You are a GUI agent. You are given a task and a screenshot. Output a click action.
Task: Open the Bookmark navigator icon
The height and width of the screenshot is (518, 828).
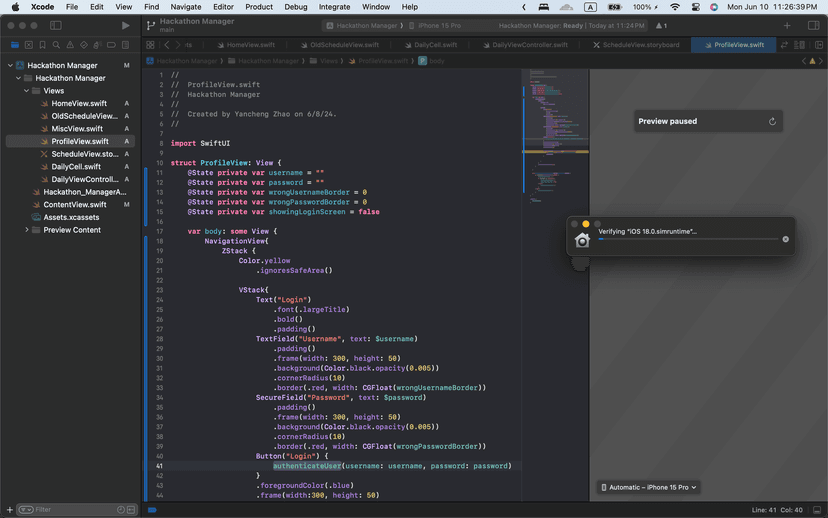pyautogui.click(x=42, y=45)
